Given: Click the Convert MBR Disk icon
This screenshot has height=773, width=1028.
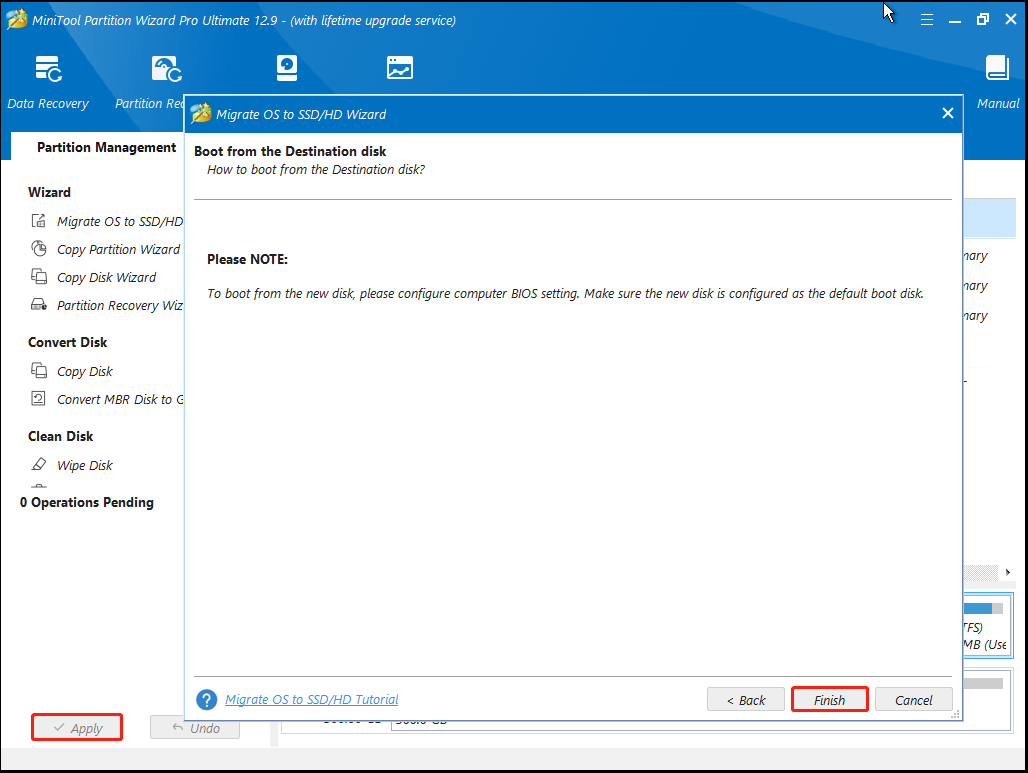Looking at the screenshot, I should point(39,399).
